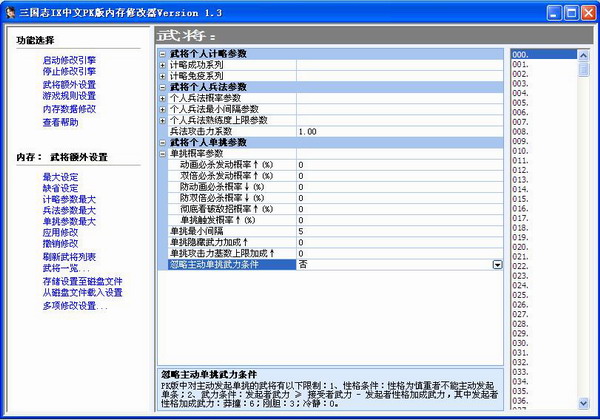Image resolution: width=600 pixels, height=420 pixels.
Task: Click general list scroll down arrow
Action: point(583,403)
